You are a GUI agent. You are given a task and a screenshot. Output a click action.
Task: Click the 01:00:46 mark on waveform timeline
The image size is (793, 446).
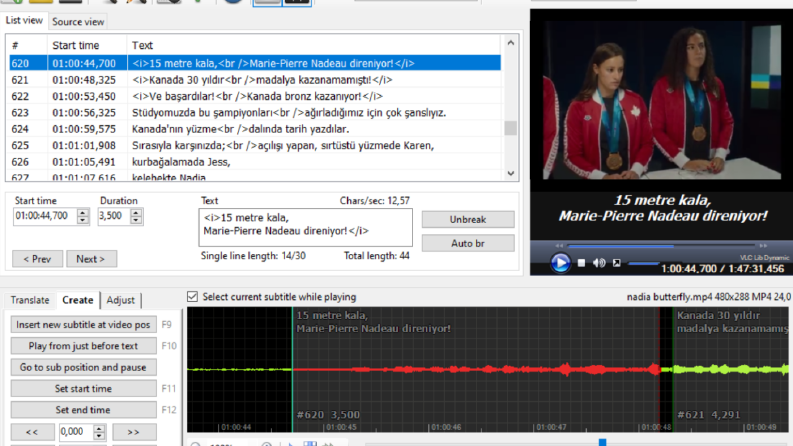[446, 427]
